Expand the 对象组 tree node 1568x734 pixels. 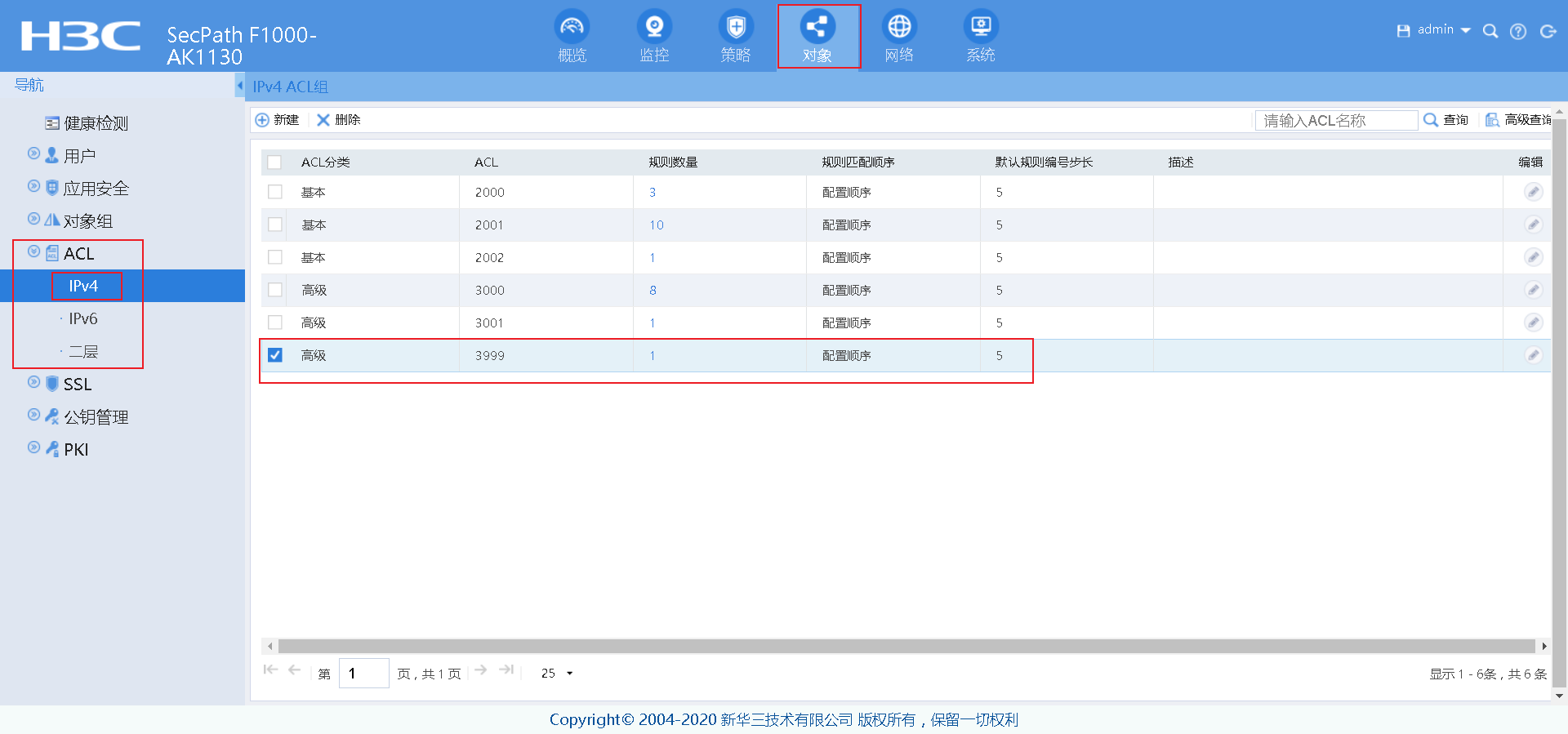pos(33,220)
